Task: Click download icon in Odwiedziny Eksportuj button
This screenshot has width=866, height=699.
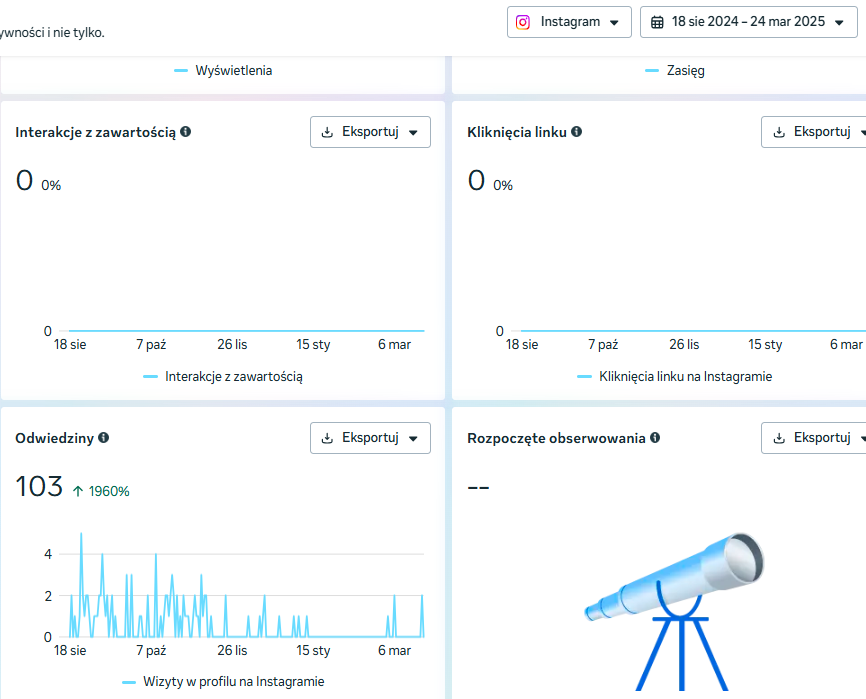Action: click(x=327, y=438)
